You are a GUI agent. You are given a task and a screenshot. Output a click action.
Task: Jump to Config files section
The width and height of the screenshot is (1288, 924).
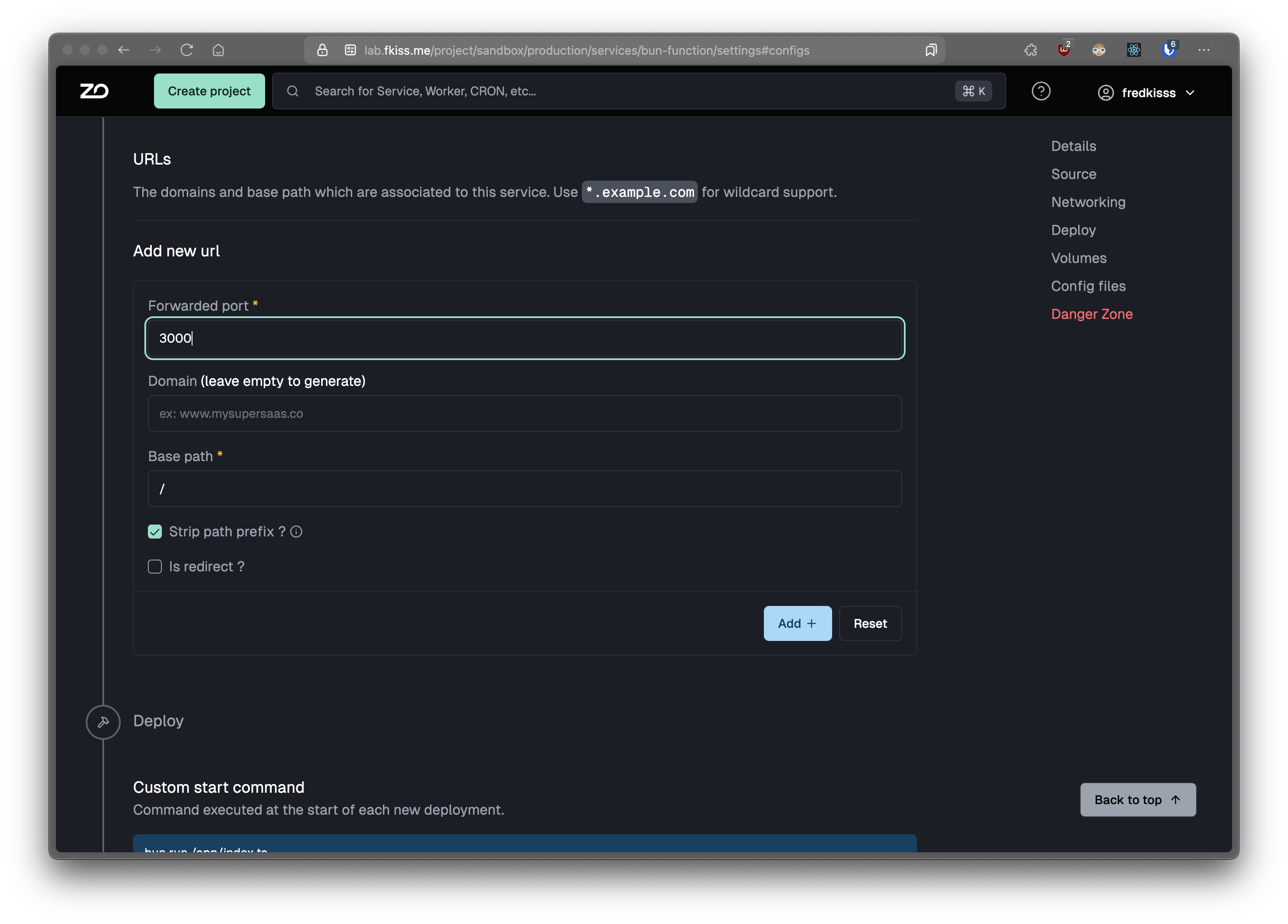coord(1088,286)
